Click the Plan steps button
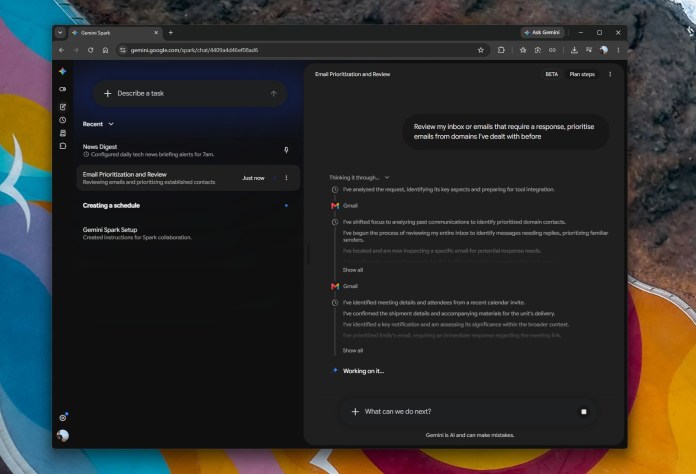Screen dimensions: 696x474 582,74
